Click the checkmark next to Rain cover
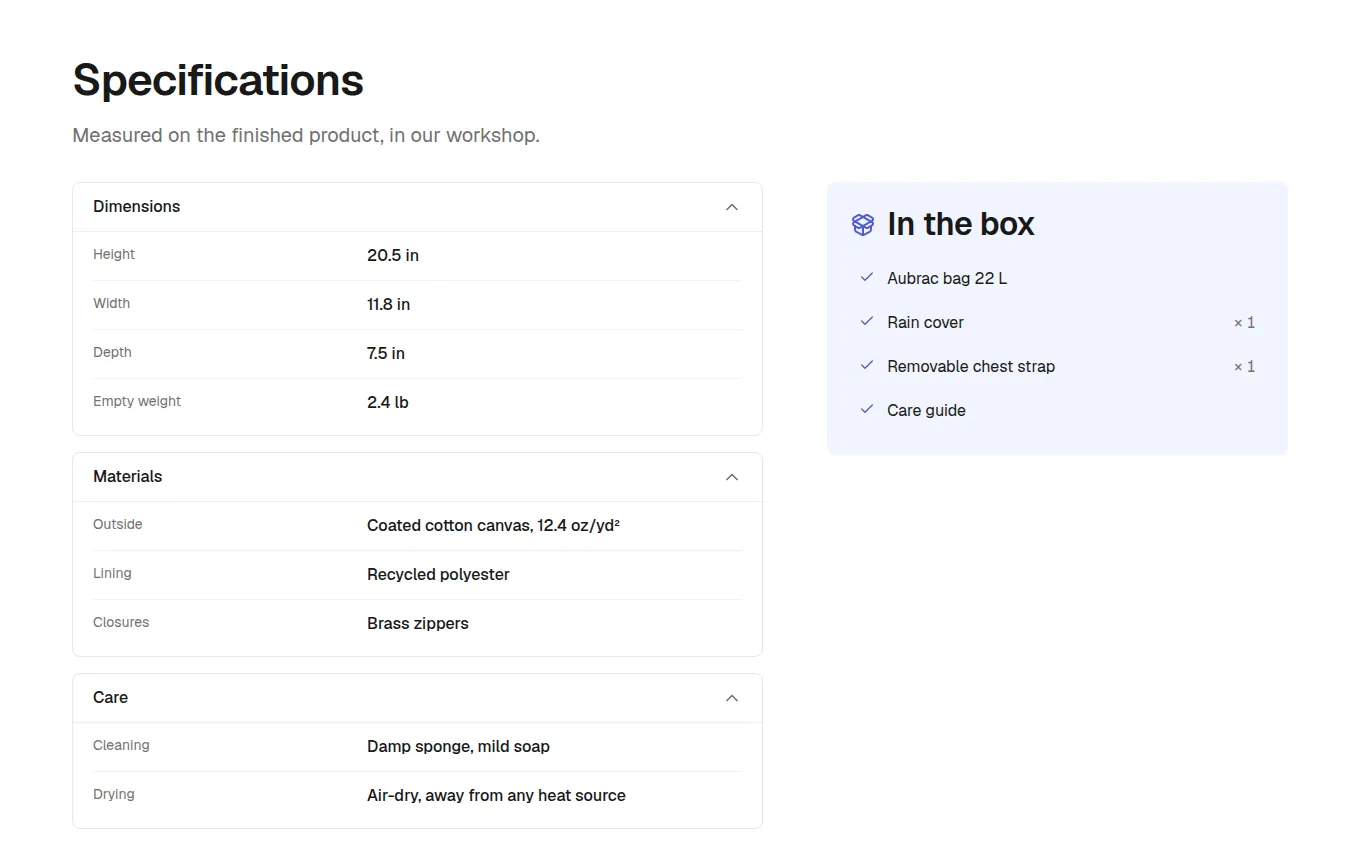Viewport: 1360px width, 850px height. pos(867,321)
